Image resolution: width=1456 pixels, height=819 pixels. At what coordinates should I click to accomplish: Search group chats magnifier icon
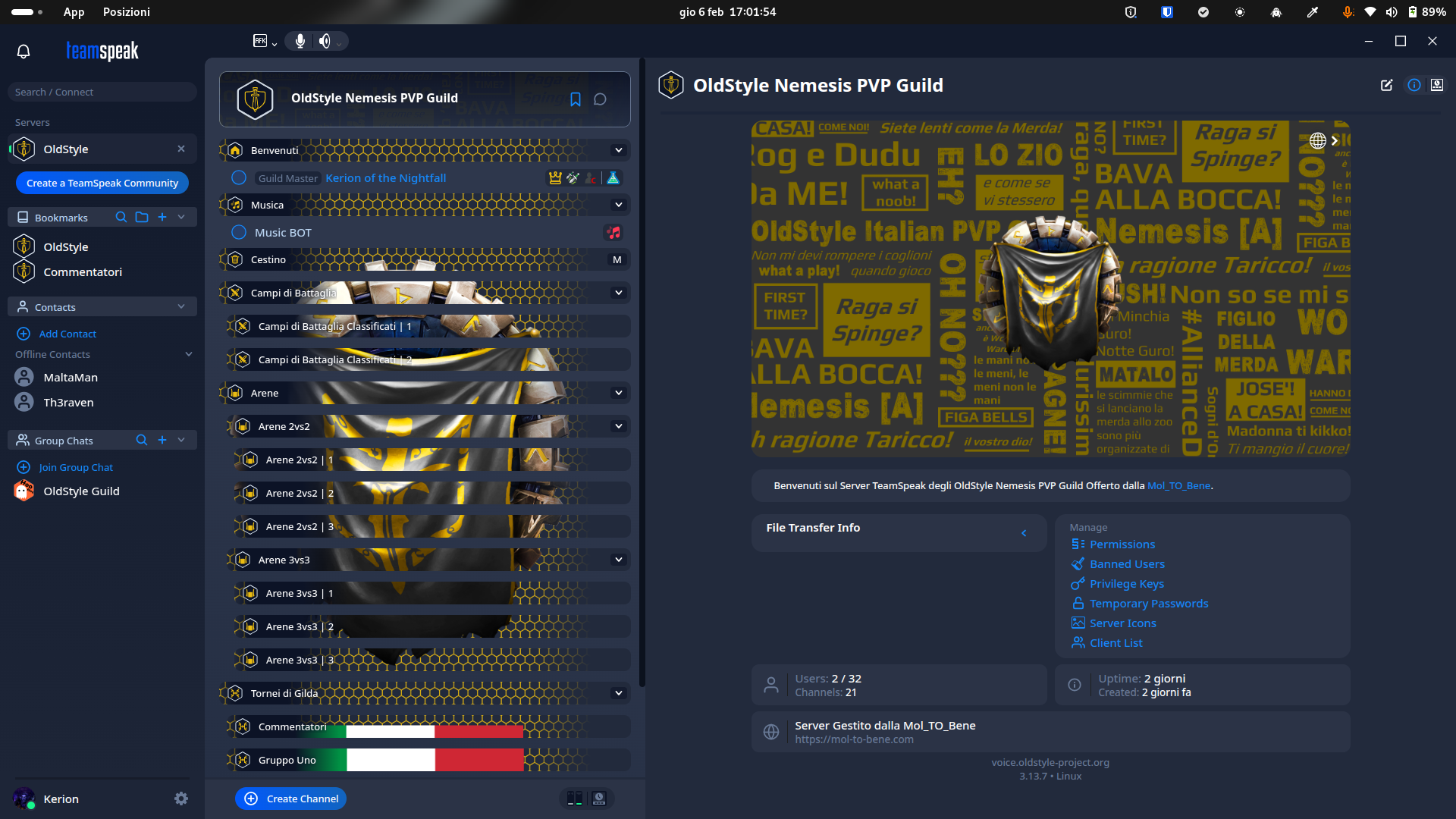coord(141,440)
